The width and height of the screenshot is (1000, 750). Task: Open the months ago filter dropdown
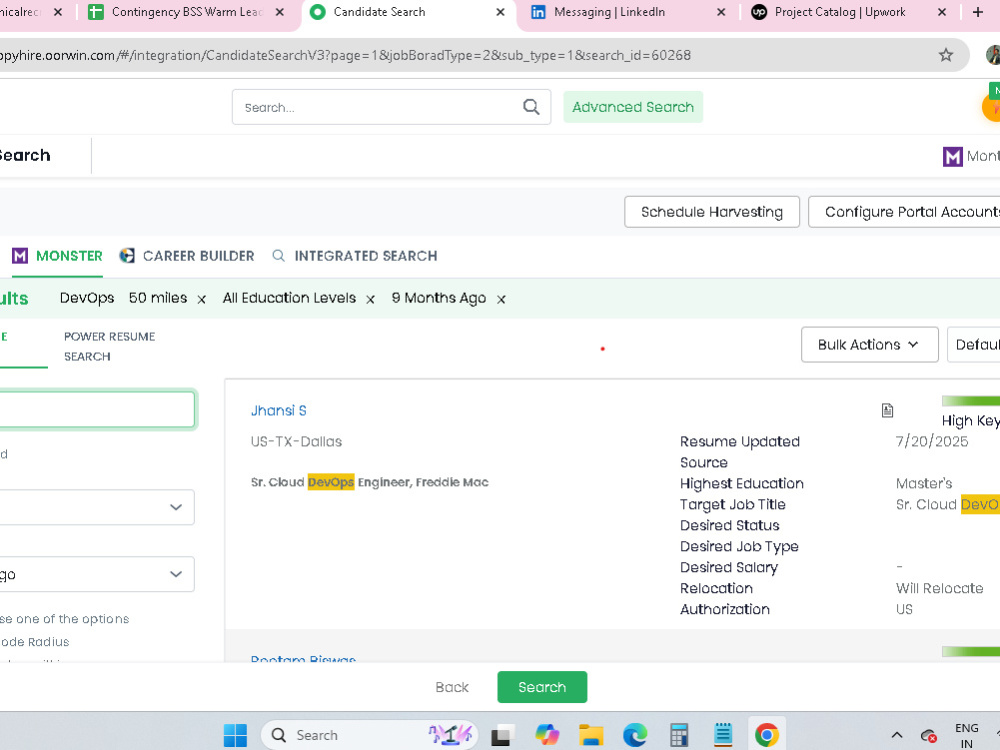coord(97,574)
